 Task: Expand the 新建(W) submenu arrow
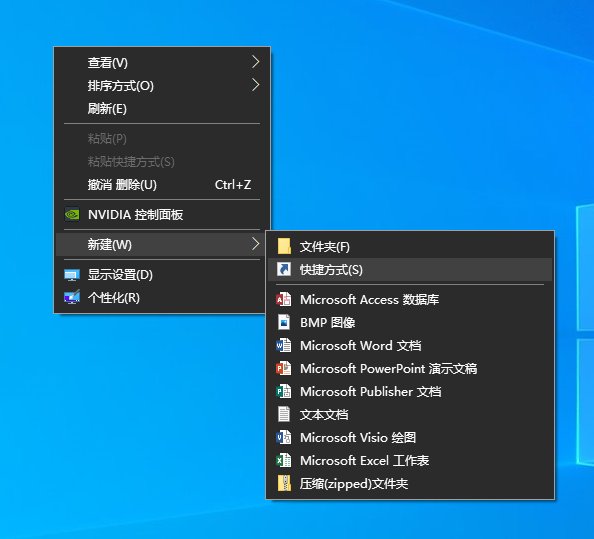[x=256, y=244]
